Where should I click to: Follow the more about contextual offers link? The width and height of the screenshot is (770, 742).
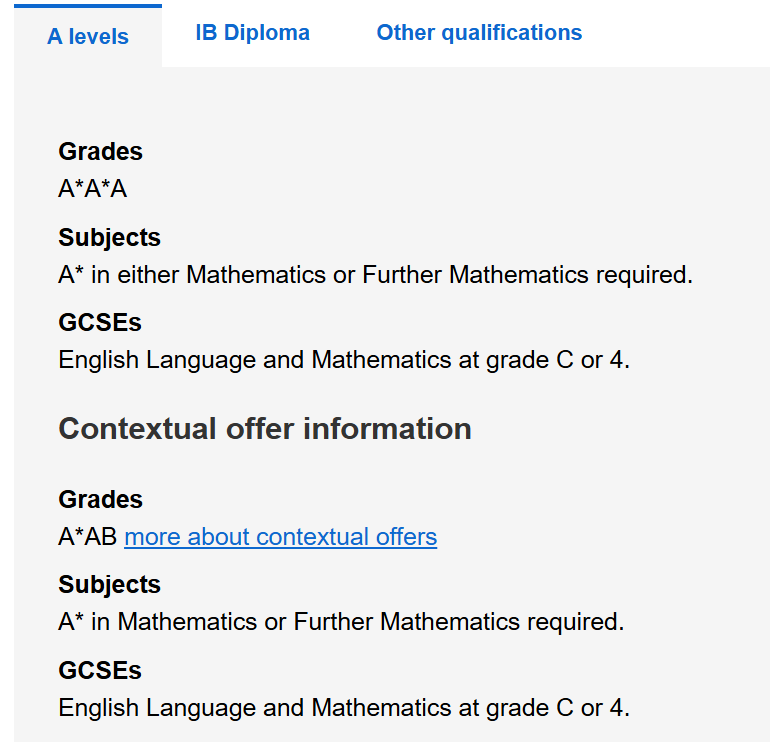[280, 536]
